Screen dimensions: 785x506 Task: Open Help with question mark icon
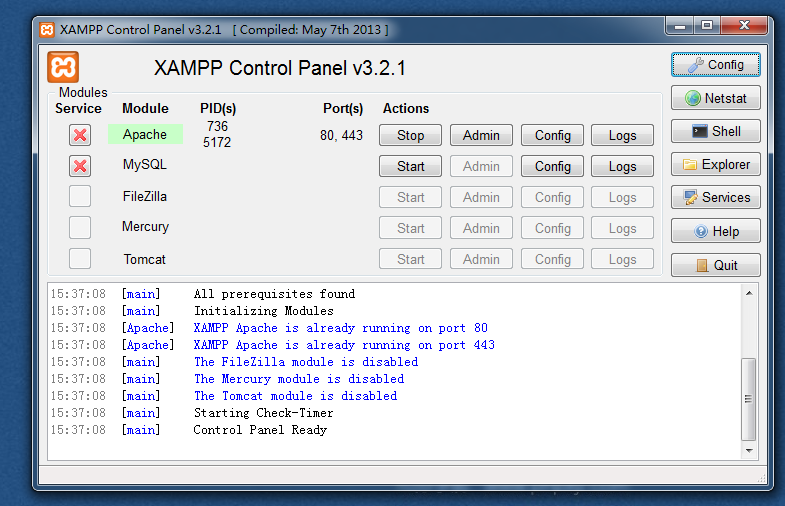point(715,231)
